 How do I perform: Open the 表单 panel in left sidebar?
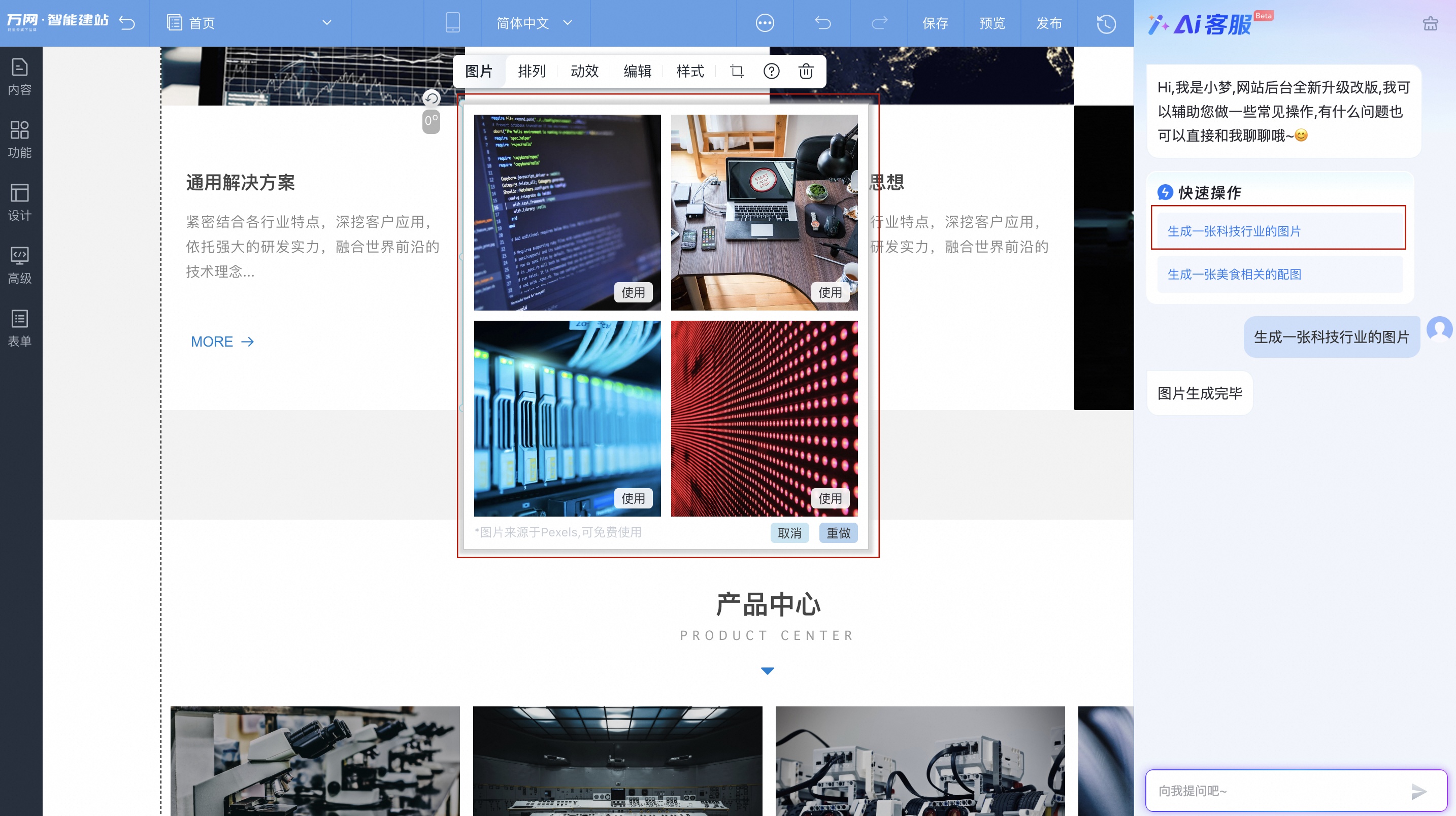20,327
